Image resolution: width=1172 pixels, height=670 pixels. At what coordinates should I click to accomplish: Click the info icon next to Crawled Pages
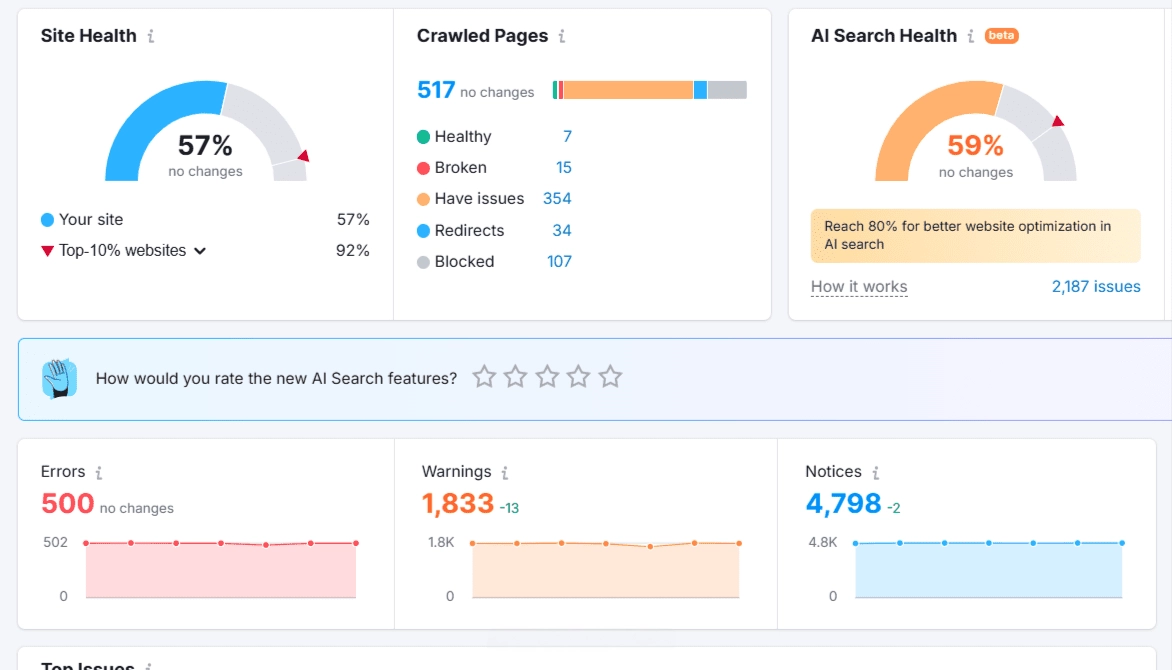click(562, 36)
